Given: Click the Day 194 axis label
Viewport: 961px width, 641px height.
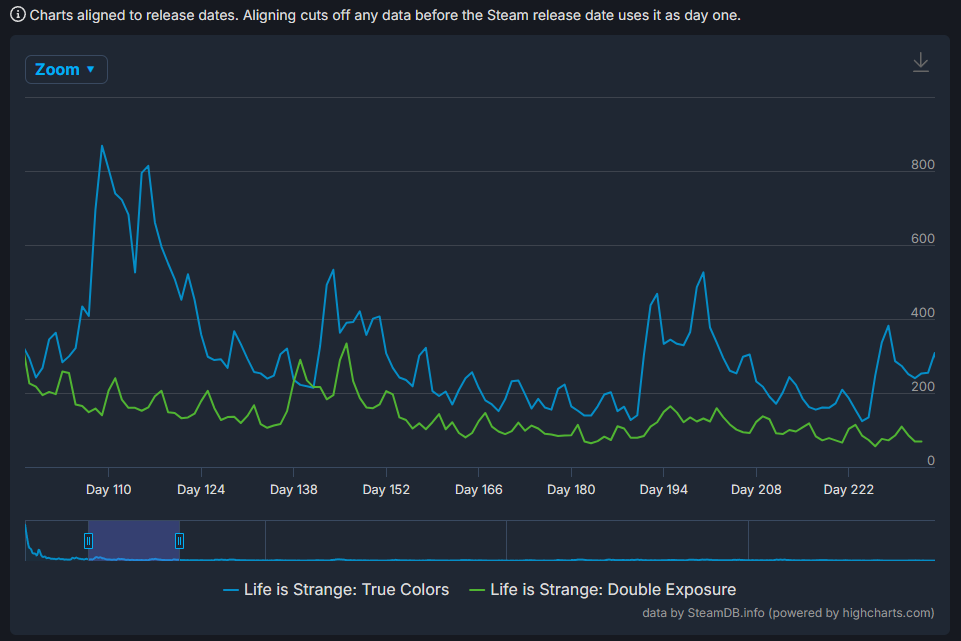Looking at the screenshot, I should pos(664,490).
